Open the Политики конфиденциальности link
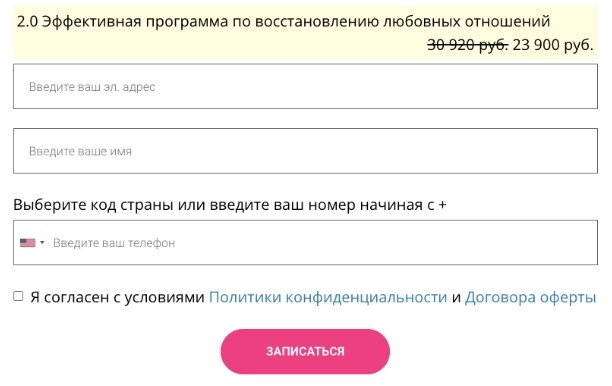 pyautogui.click(x=328, y=297)
